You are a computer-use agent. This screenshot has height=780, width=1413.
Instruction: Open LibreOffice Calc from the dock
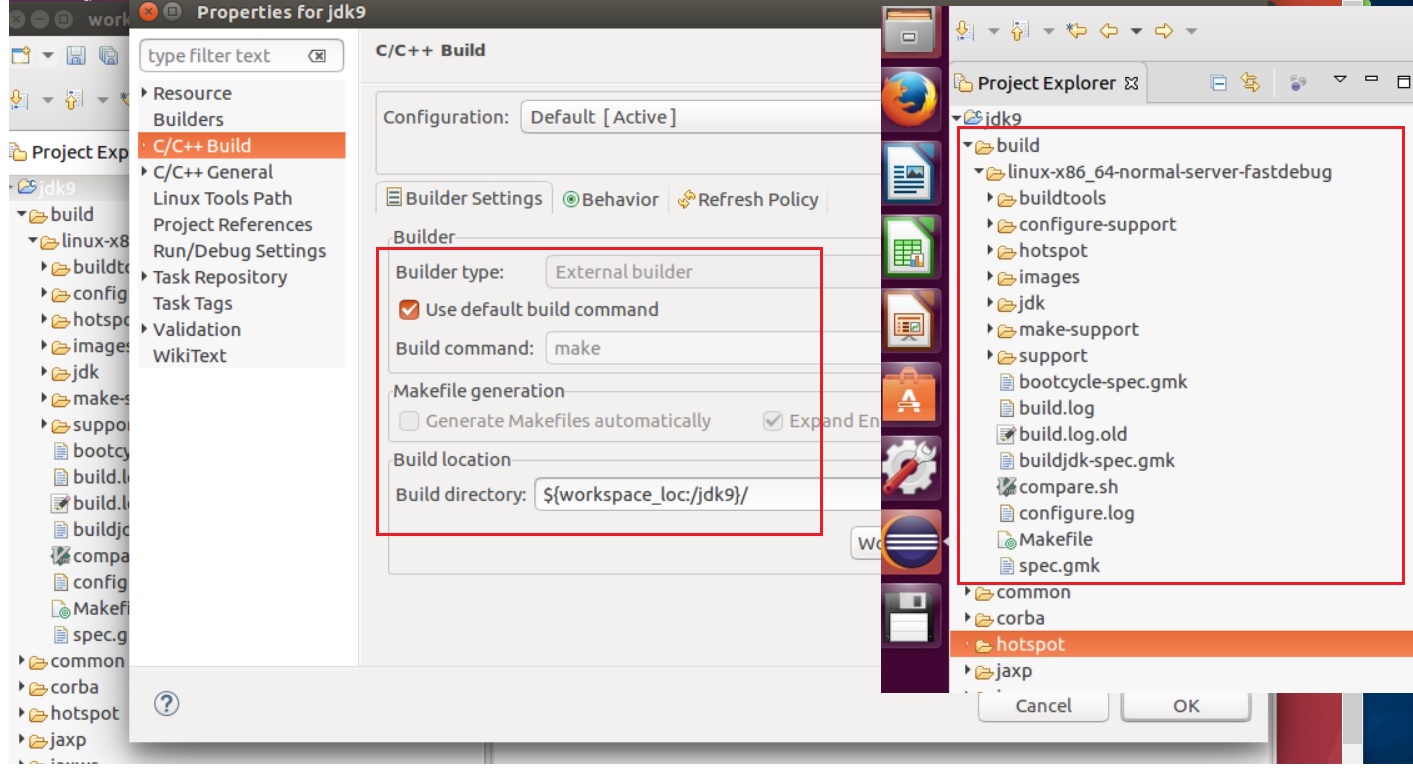910,248
